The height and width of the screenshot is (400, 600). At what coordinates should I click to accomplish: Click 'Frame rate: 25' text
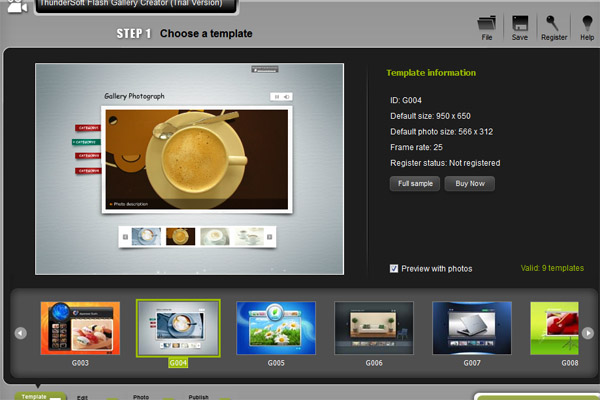click(416, 147)
